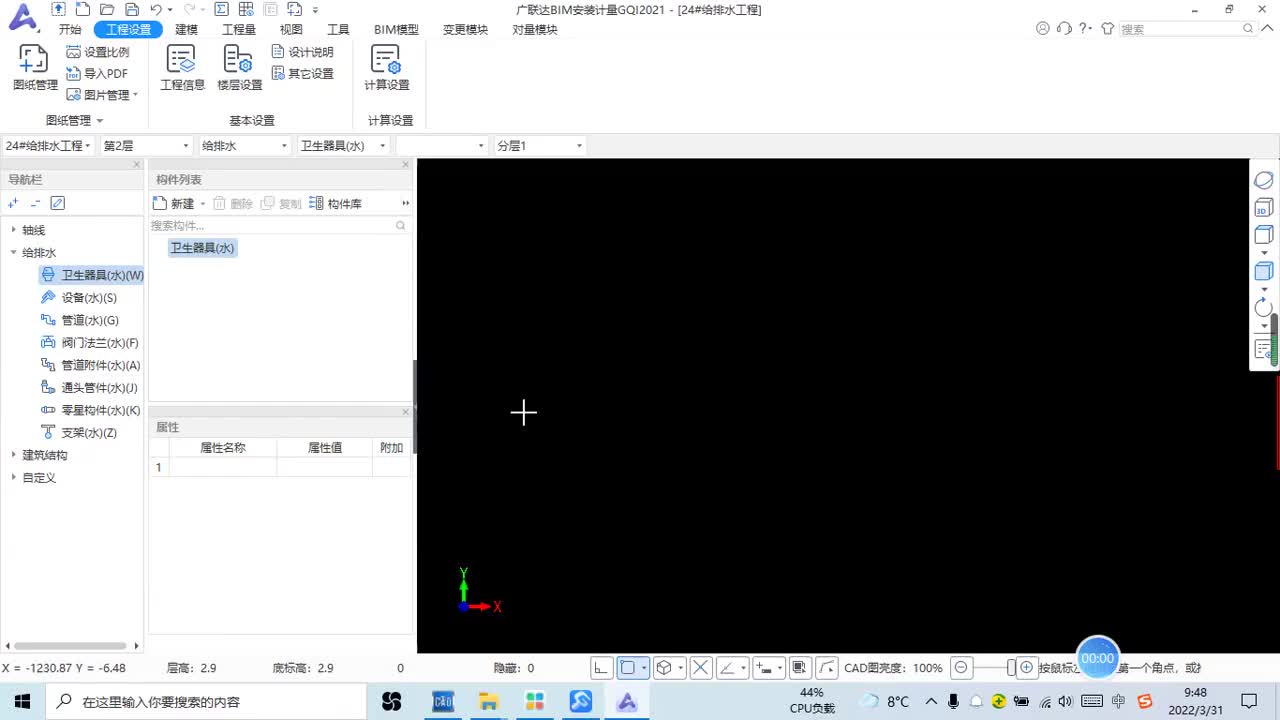Expand the 自定义 tree node
Image resolution: width=1280 pixels, height=720 pixels.
14,478
